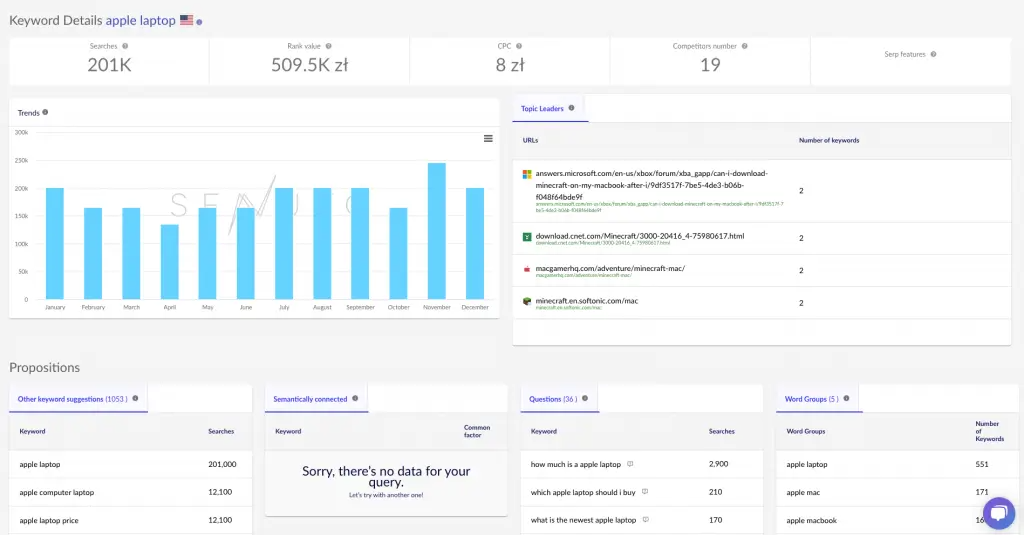1024x535 pixels.
Task: Click the 201K searches value
Action: (109, 65)
